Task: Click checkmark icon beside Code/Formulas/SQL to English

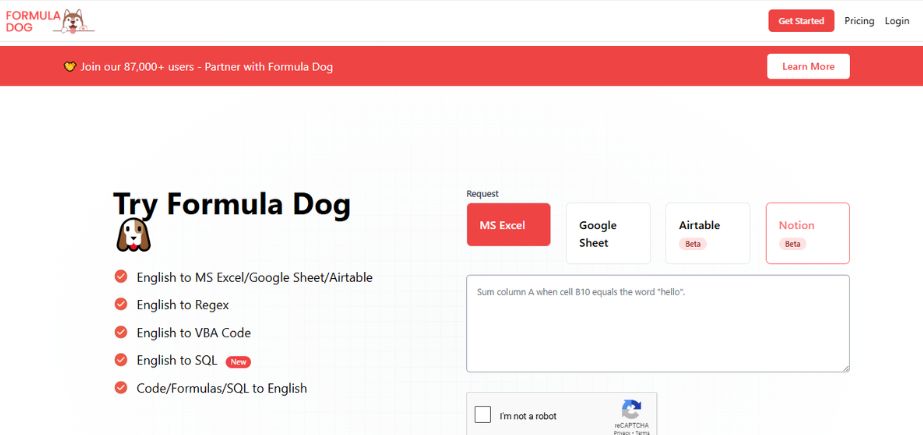Action: click(x=121, y=388)
